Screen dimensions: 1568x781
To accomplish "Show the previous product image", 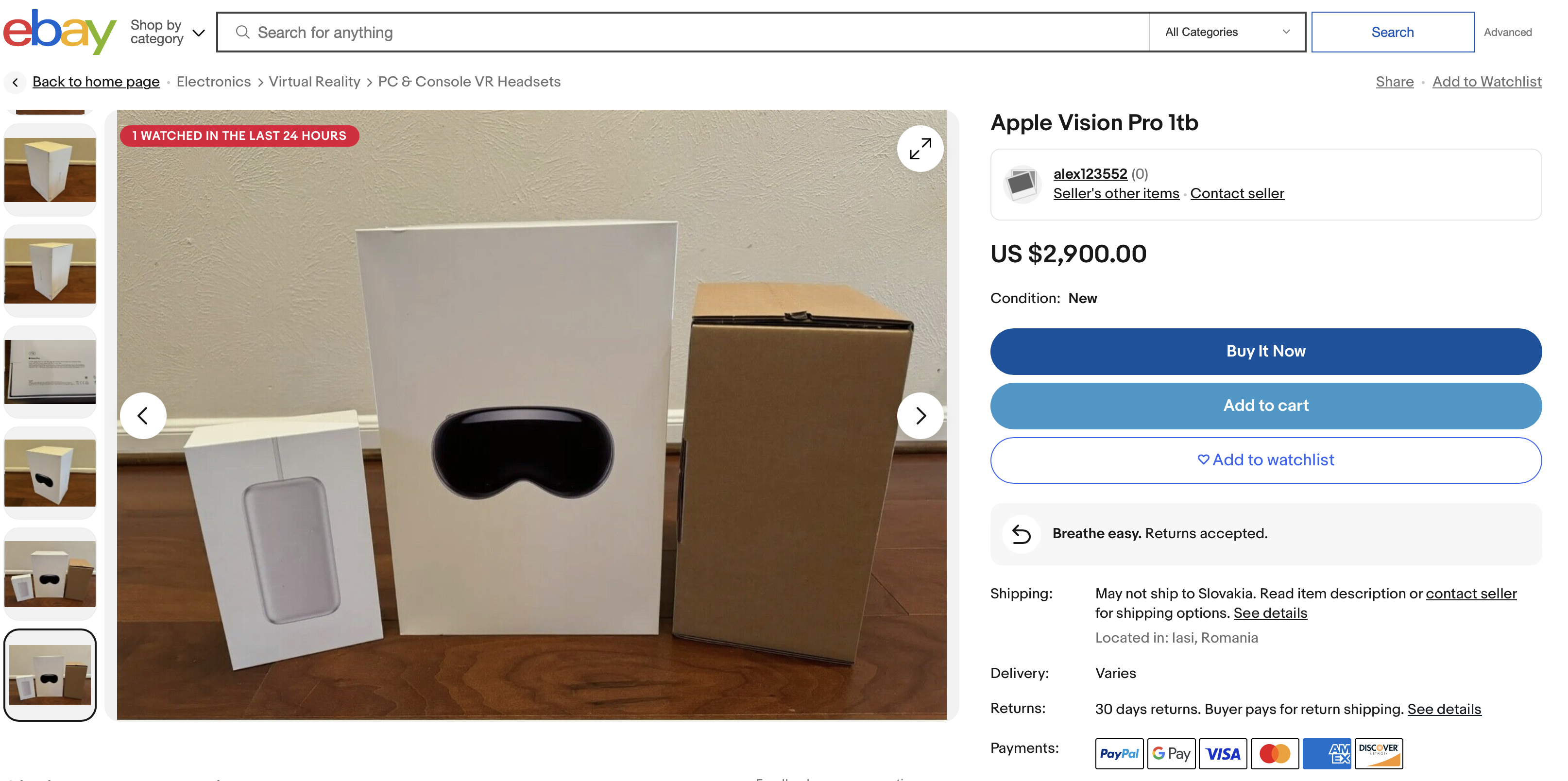I will click(x=143, y=416).
